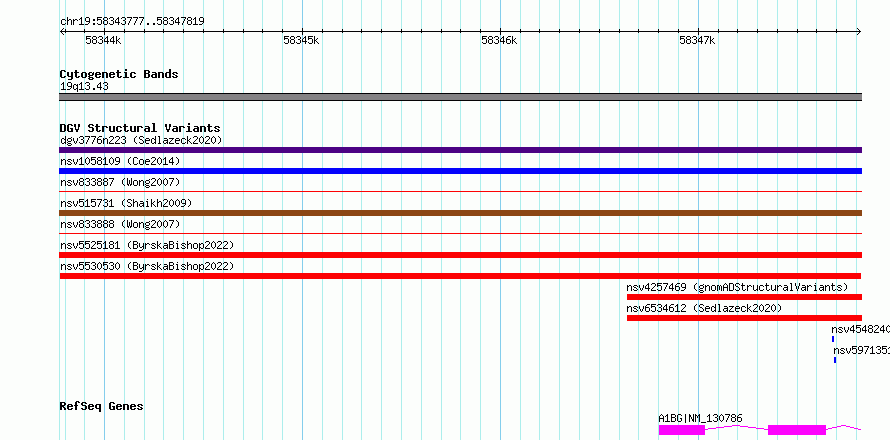
Task: Click the chr19:58343777..58347819 coordinate label
Action: (132, 22)
